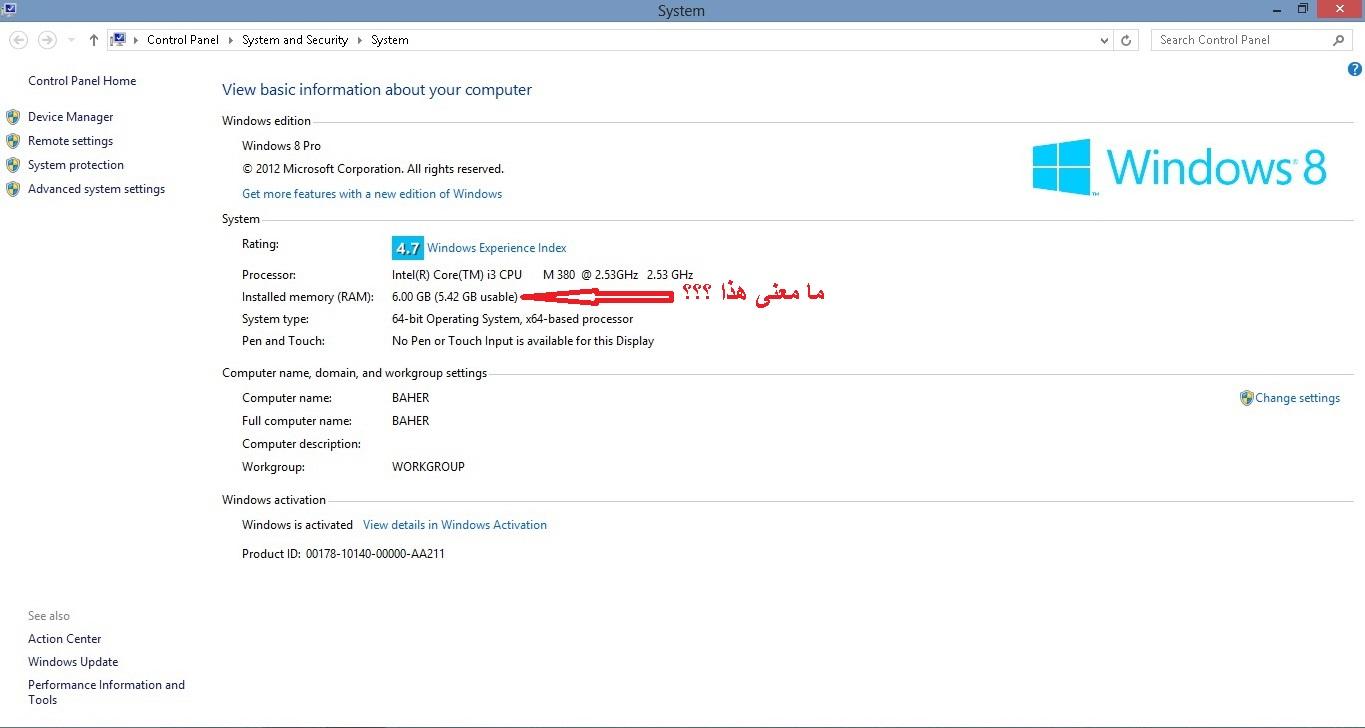Open Remote settings
Image resolution: width=1365 pixels, height=728 pixels.
pos(70,141)
